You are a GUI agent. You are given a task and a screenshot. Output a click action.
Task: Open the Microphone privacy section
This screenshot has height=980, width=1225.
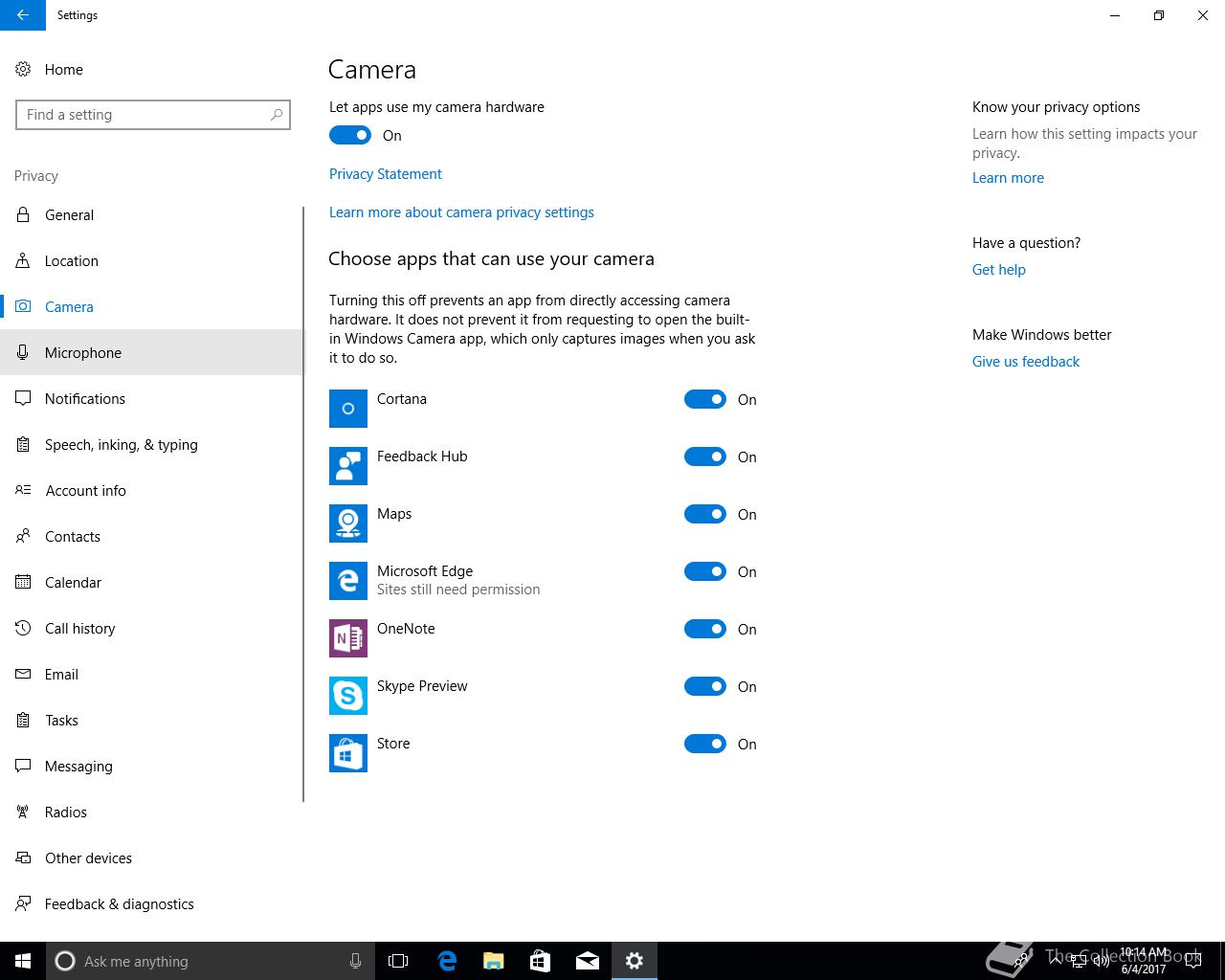[x=83, y=353]
